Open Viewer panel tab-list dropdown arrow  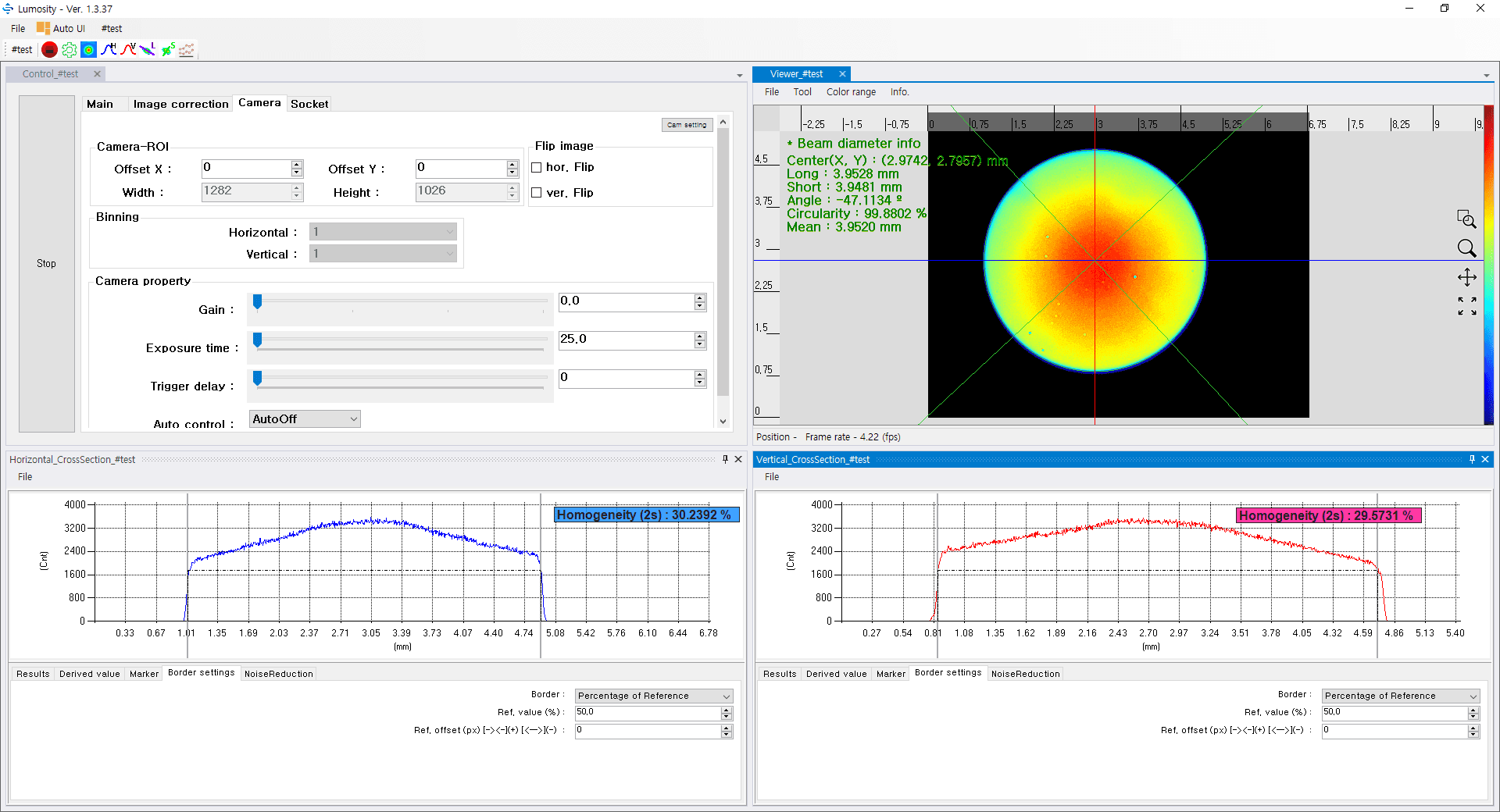(1486, 76)
